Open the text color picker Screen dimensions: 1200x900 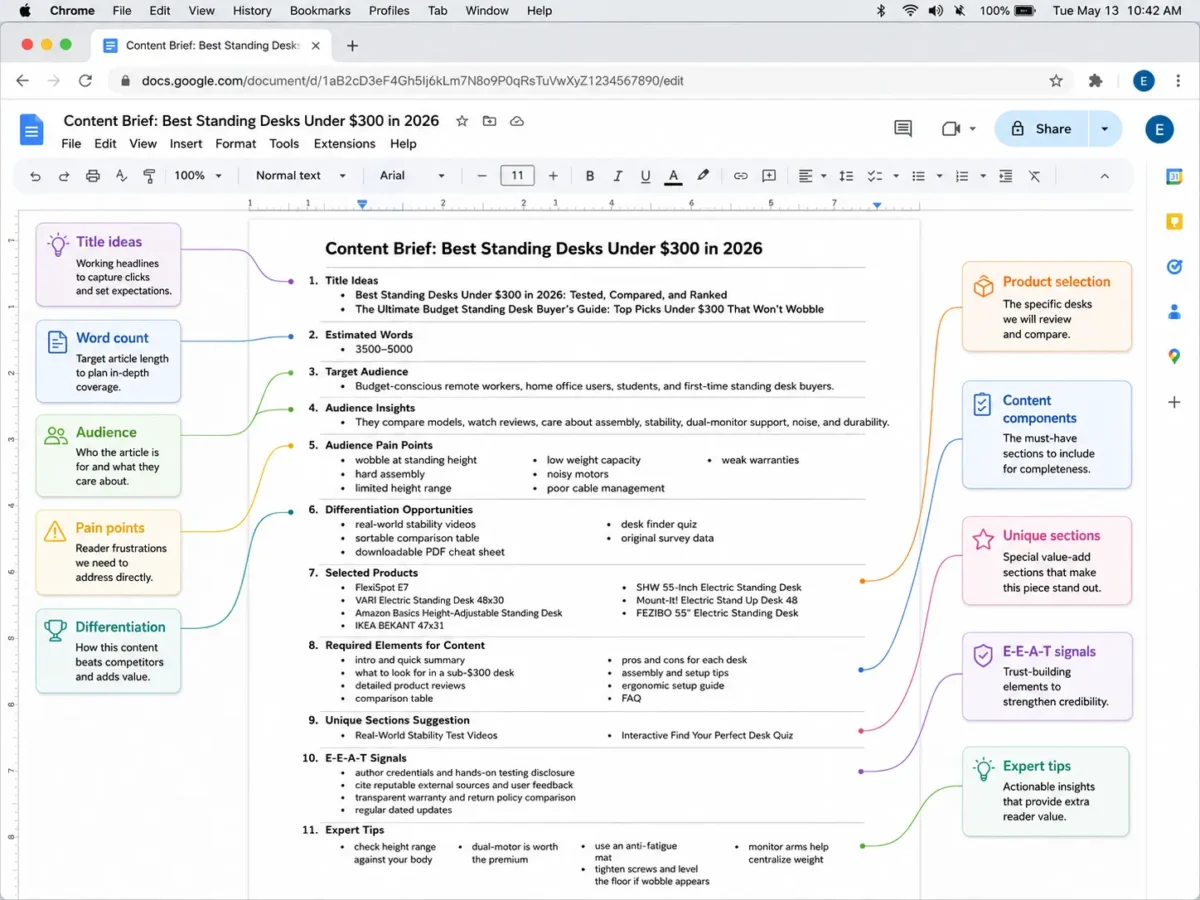(x=673, y=176)
